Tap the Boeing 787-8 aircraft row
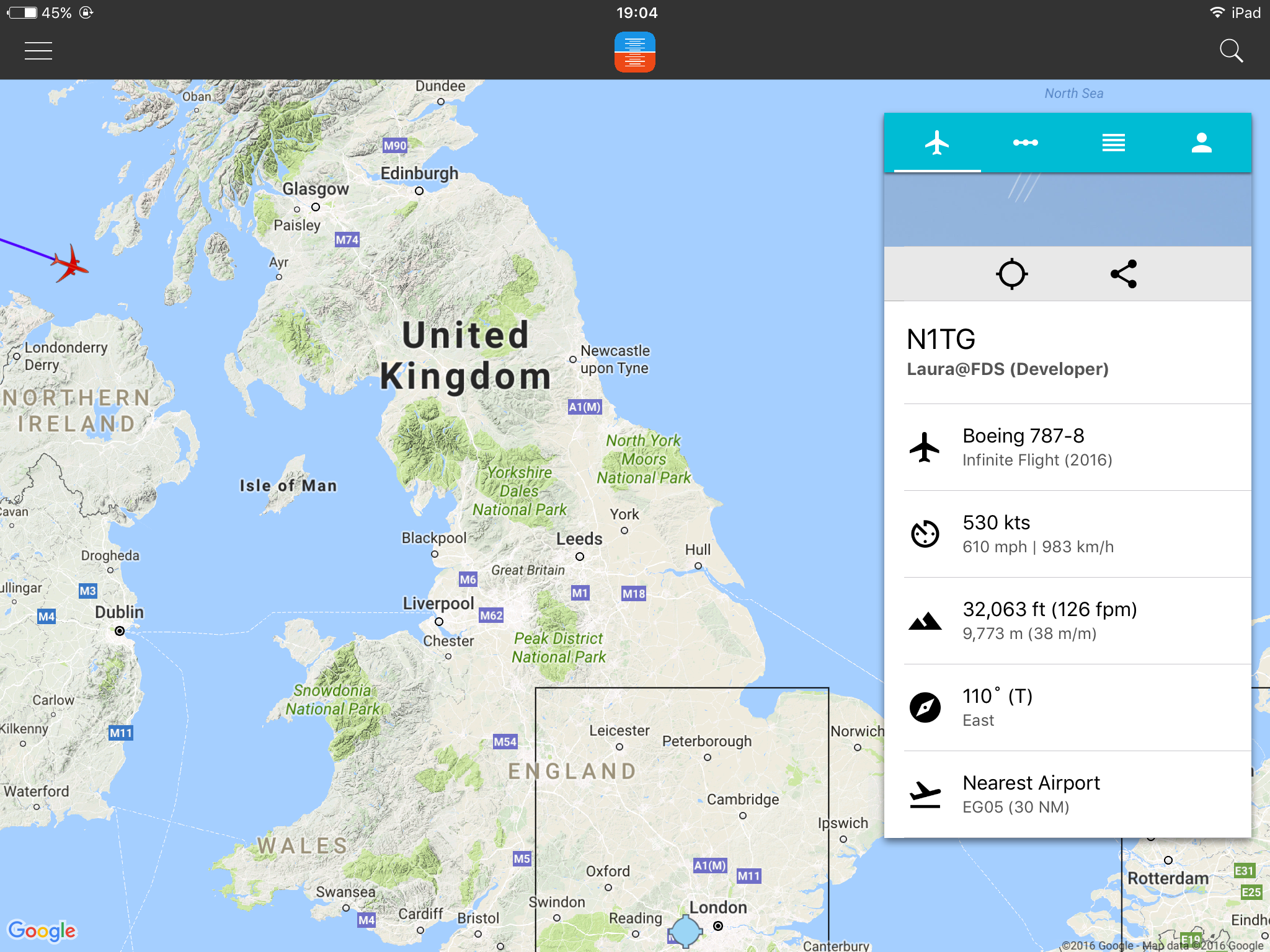The image size is (1270, 952). tap(1067, 447)
